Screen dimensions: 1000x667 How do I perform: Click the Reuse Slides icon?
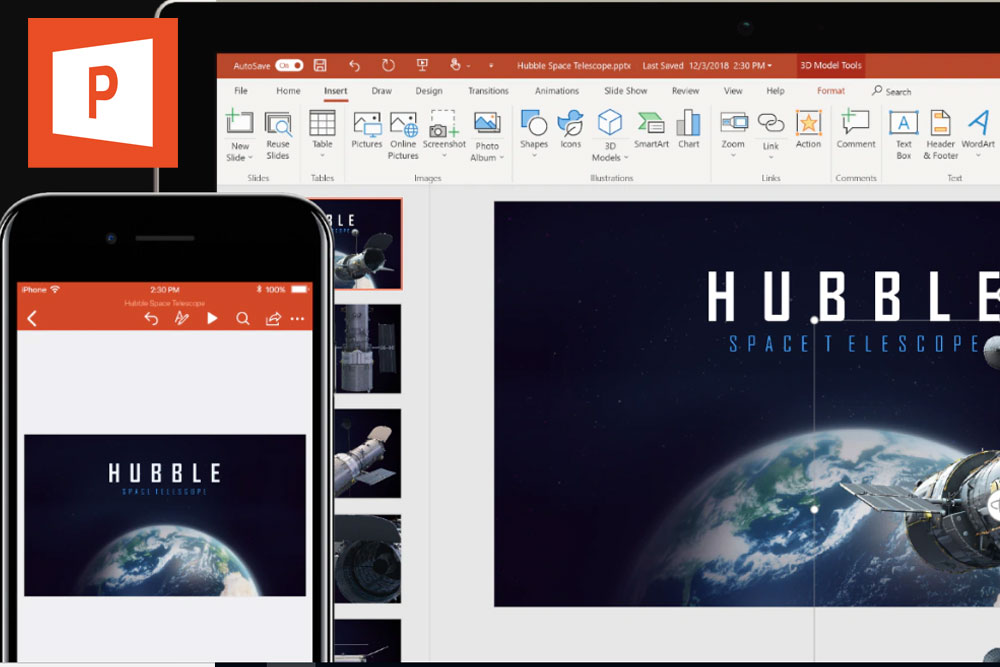(278, 124)
